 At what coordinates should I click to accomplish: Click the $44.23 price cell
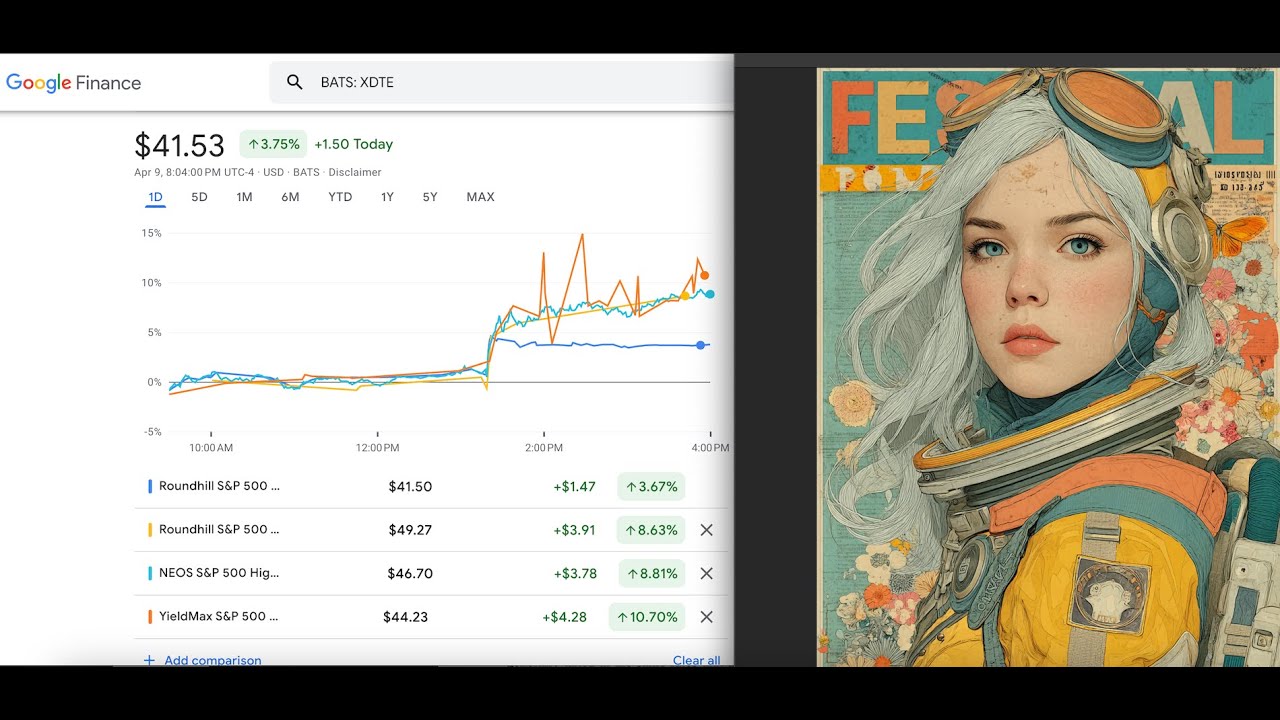pyautogui.click(x=405, y=617)
